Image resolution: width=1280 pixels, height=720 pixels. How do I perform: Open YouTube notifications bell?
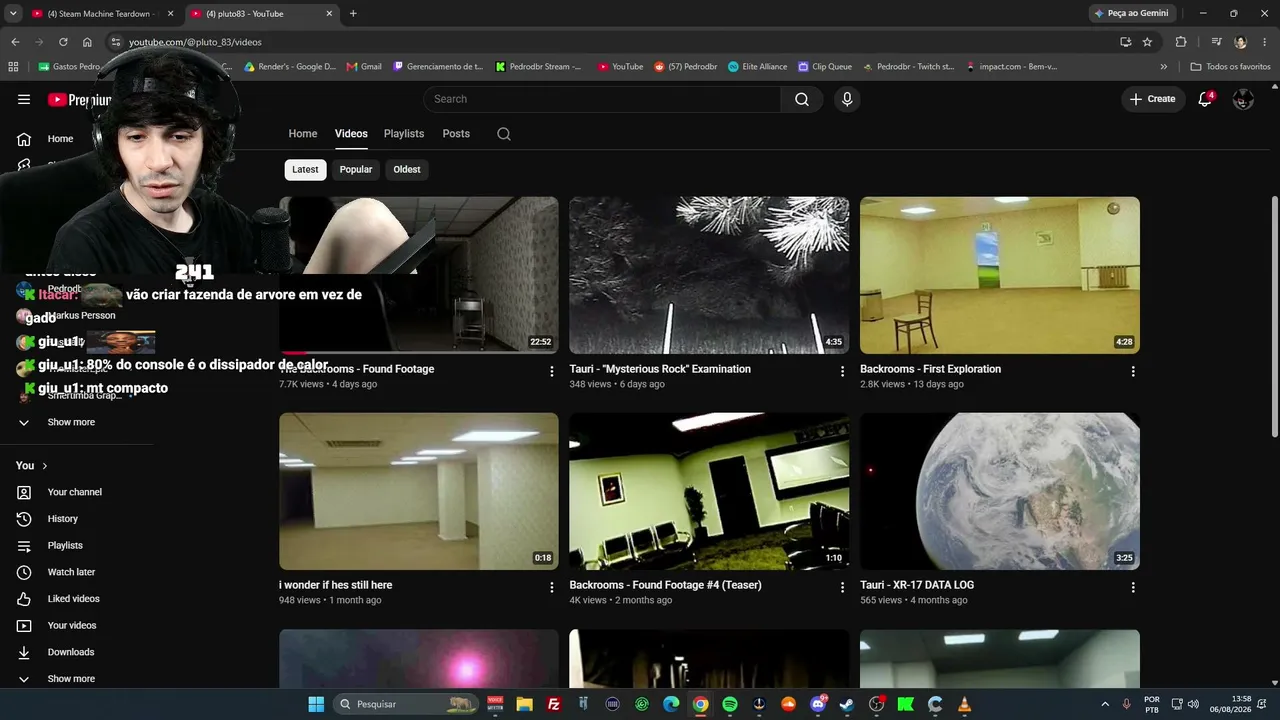point(1205,99)
